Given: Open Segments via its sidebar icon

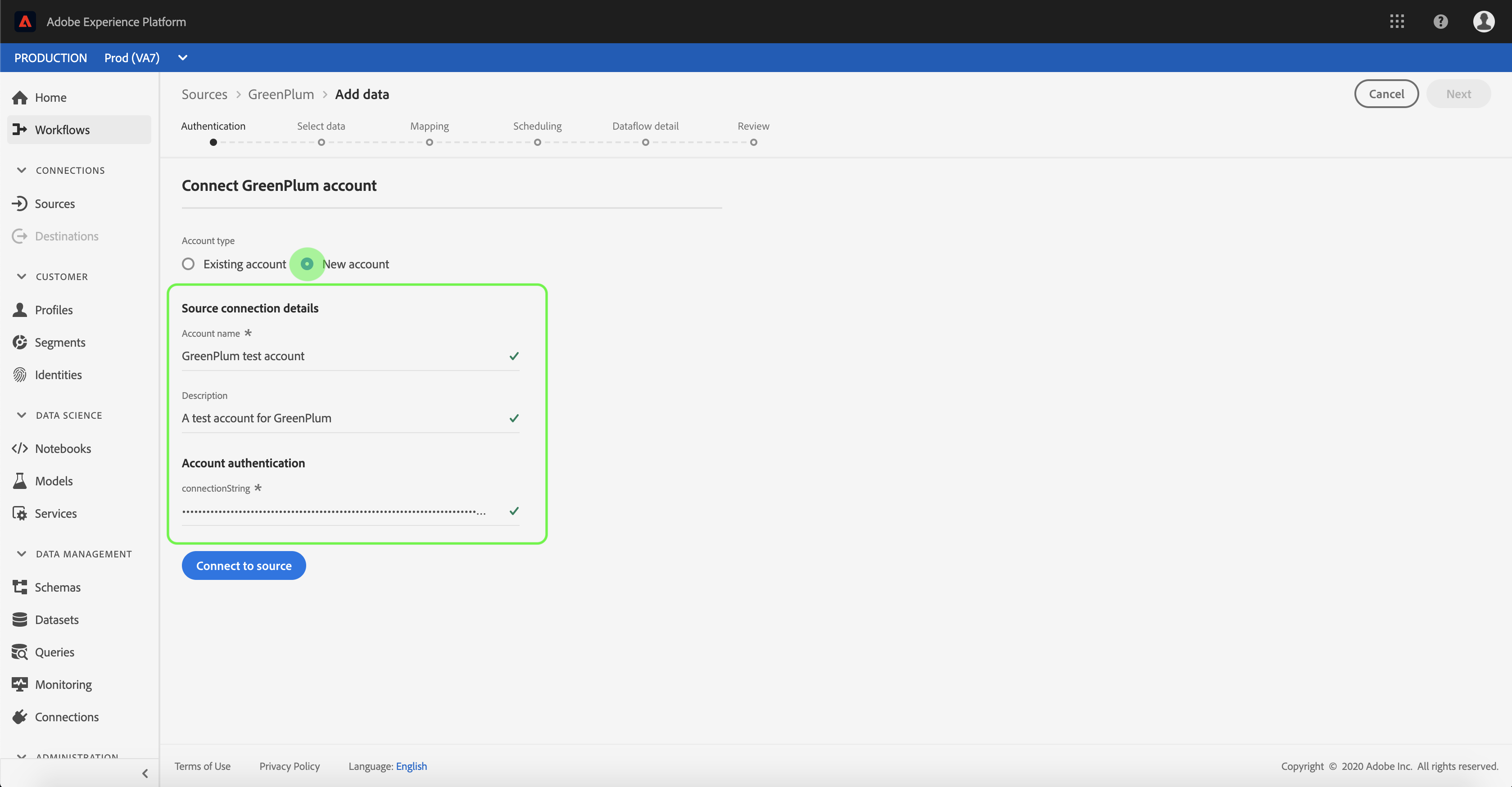Looking at the screenshot, I should coord(20,342).
